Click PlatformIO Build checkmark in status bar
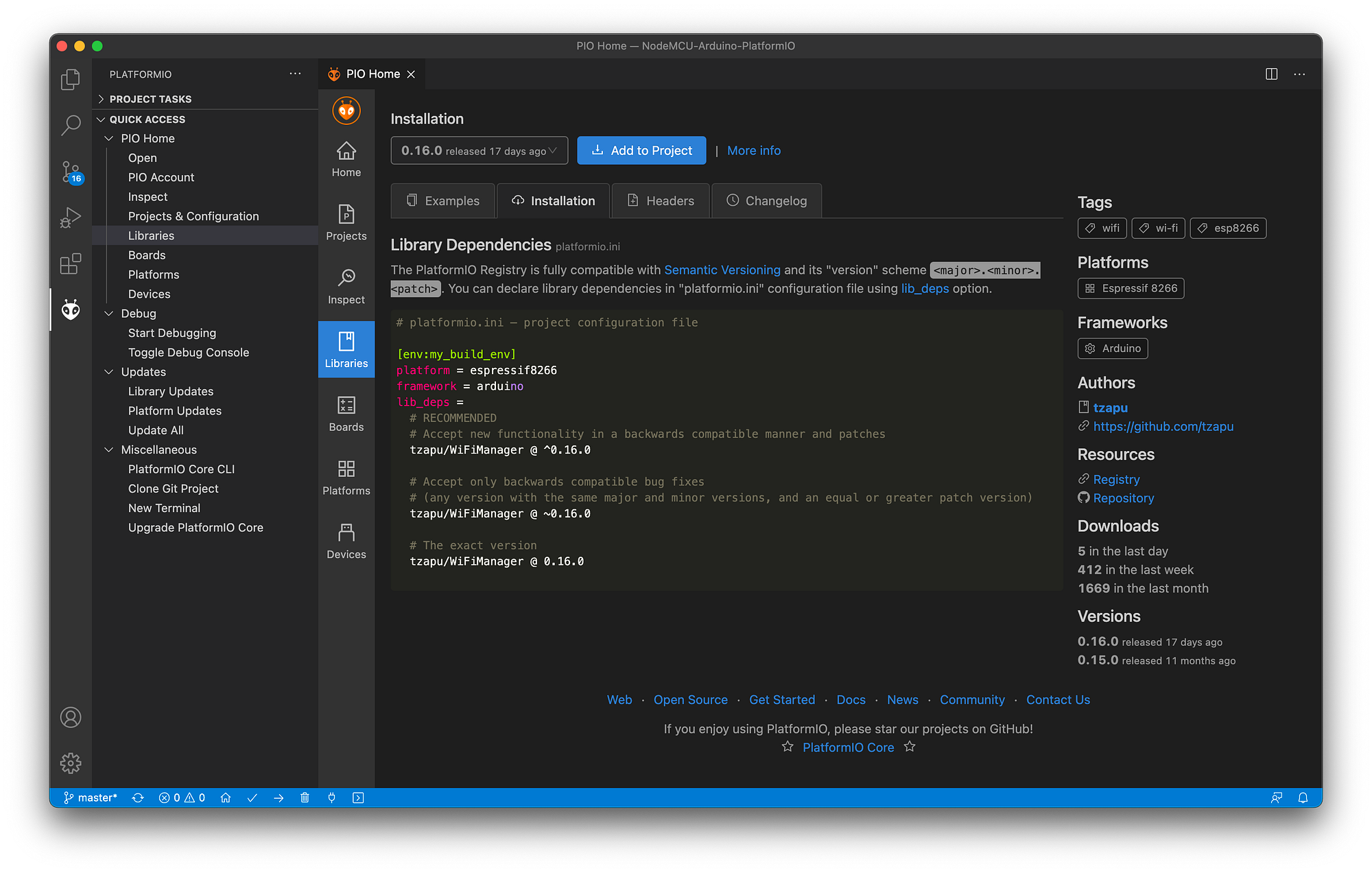This screenshot has height=873, width=1372. tap(252, 798)
